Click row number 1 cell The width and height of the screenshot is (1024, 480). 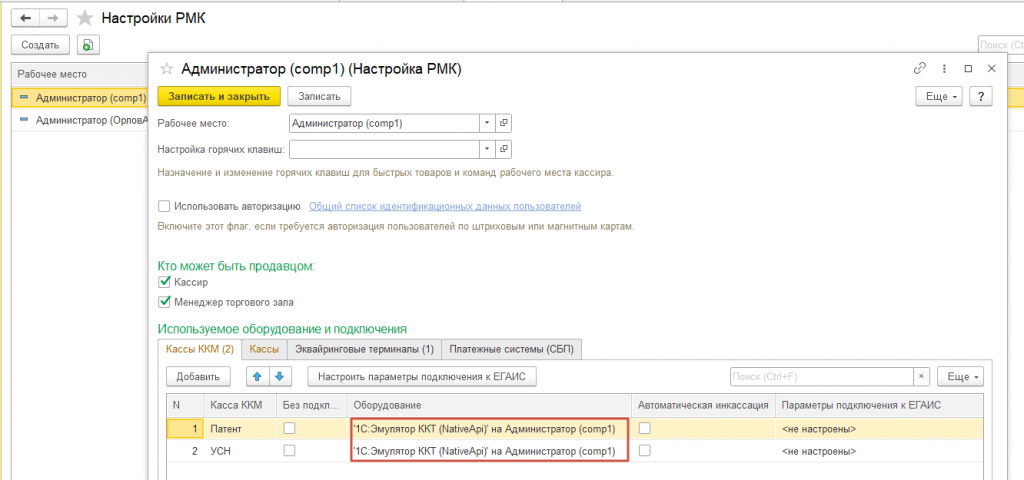[x=185, y=428]
